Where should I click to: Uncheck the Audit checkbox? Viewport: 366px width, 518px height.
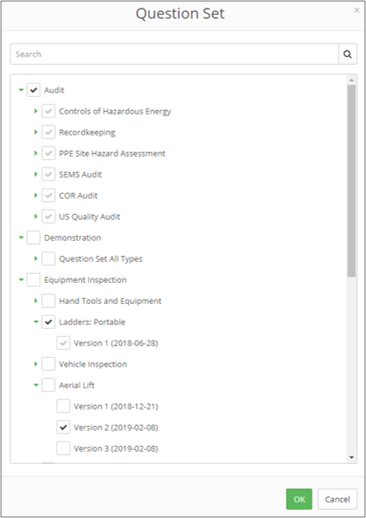(33, 90)
